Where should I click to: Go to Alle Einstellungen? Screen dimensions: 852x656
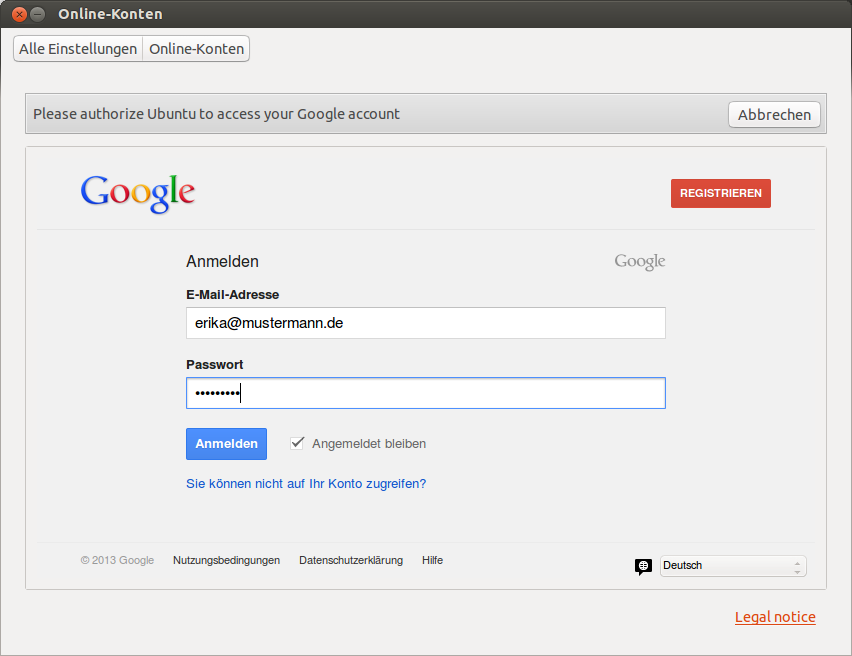78,49
